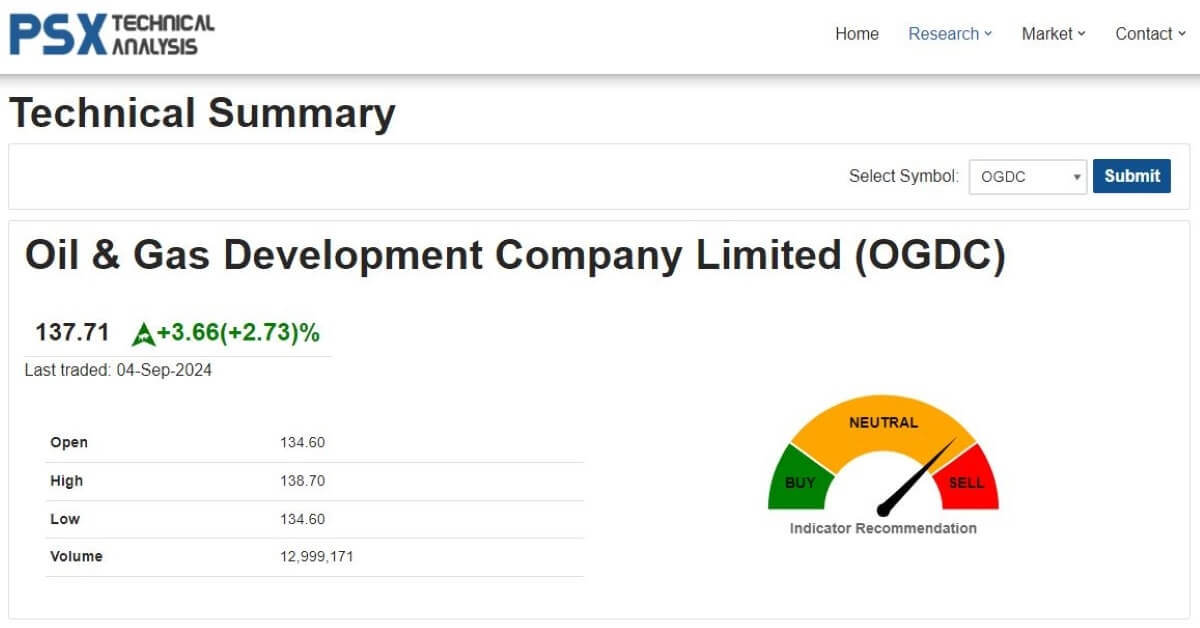Click the Open value 134.60
Screen dimensions: 1200x628
[x=302, y=443]
